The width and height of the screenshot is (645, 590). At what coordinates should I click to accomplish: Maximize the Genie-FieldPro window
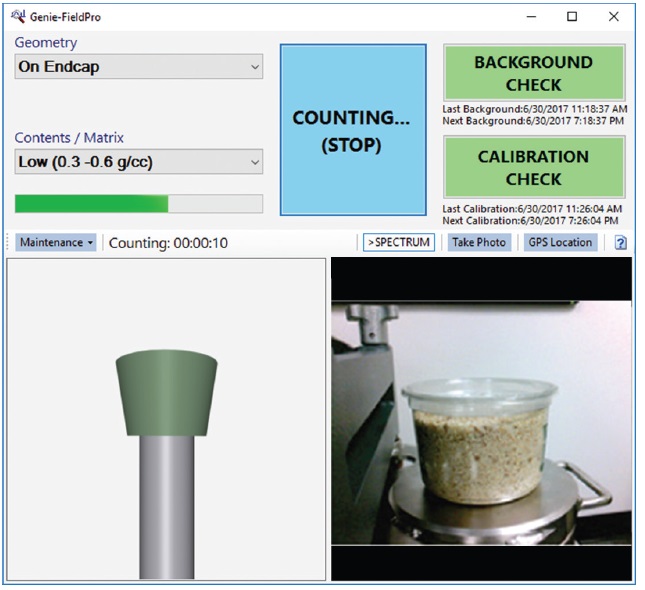(572, 17)
